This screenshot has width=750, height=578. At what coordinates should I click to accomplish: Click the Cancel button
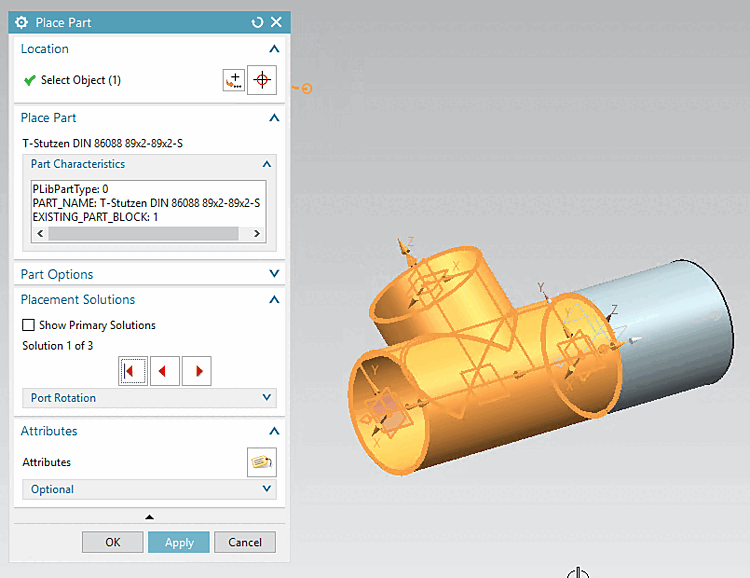[x=245, y=542]
